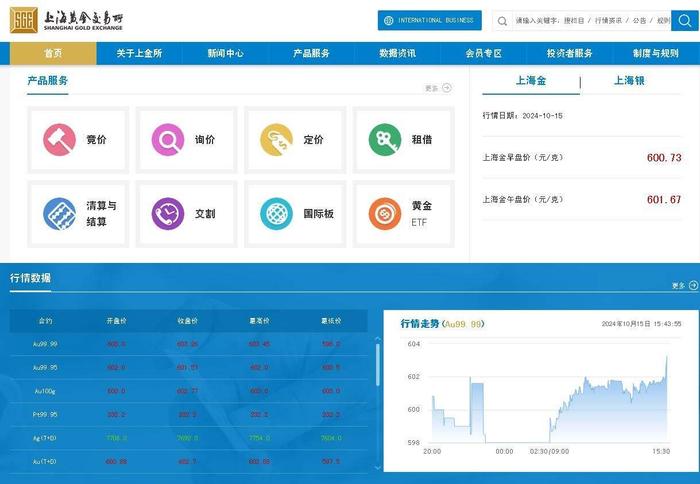
Task: Click the quote table scroll down arrow
Action: pyautogui.click(x=378, y=467)
